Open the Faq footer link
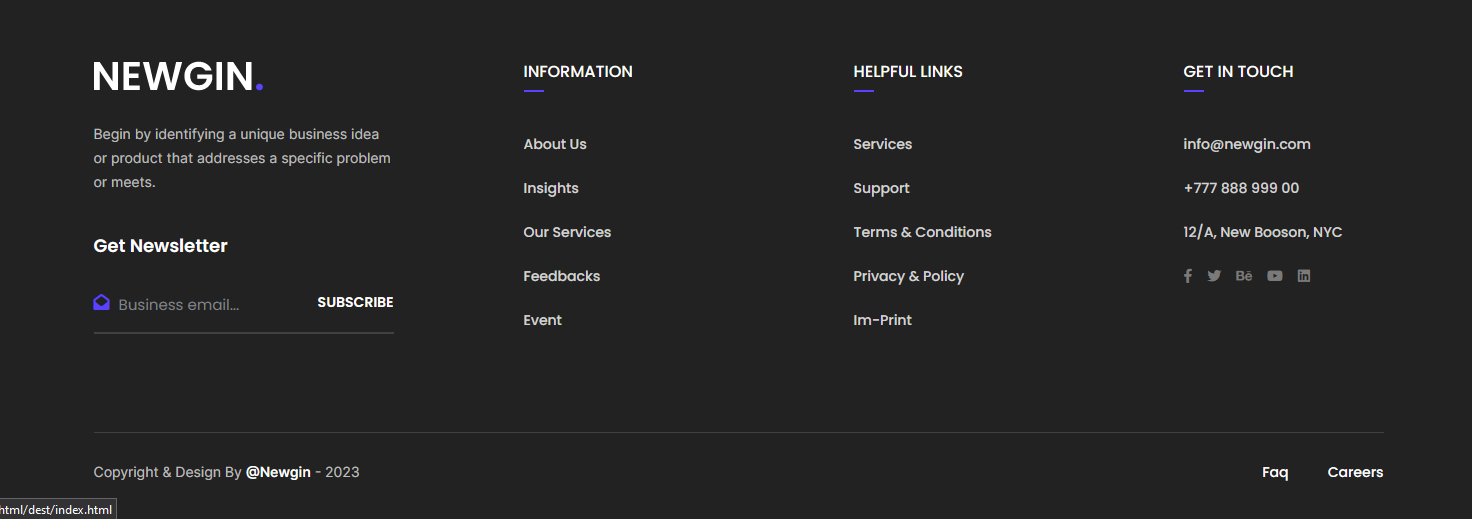The width and height of the screenshot is (1472, 519). point(1275,472)
